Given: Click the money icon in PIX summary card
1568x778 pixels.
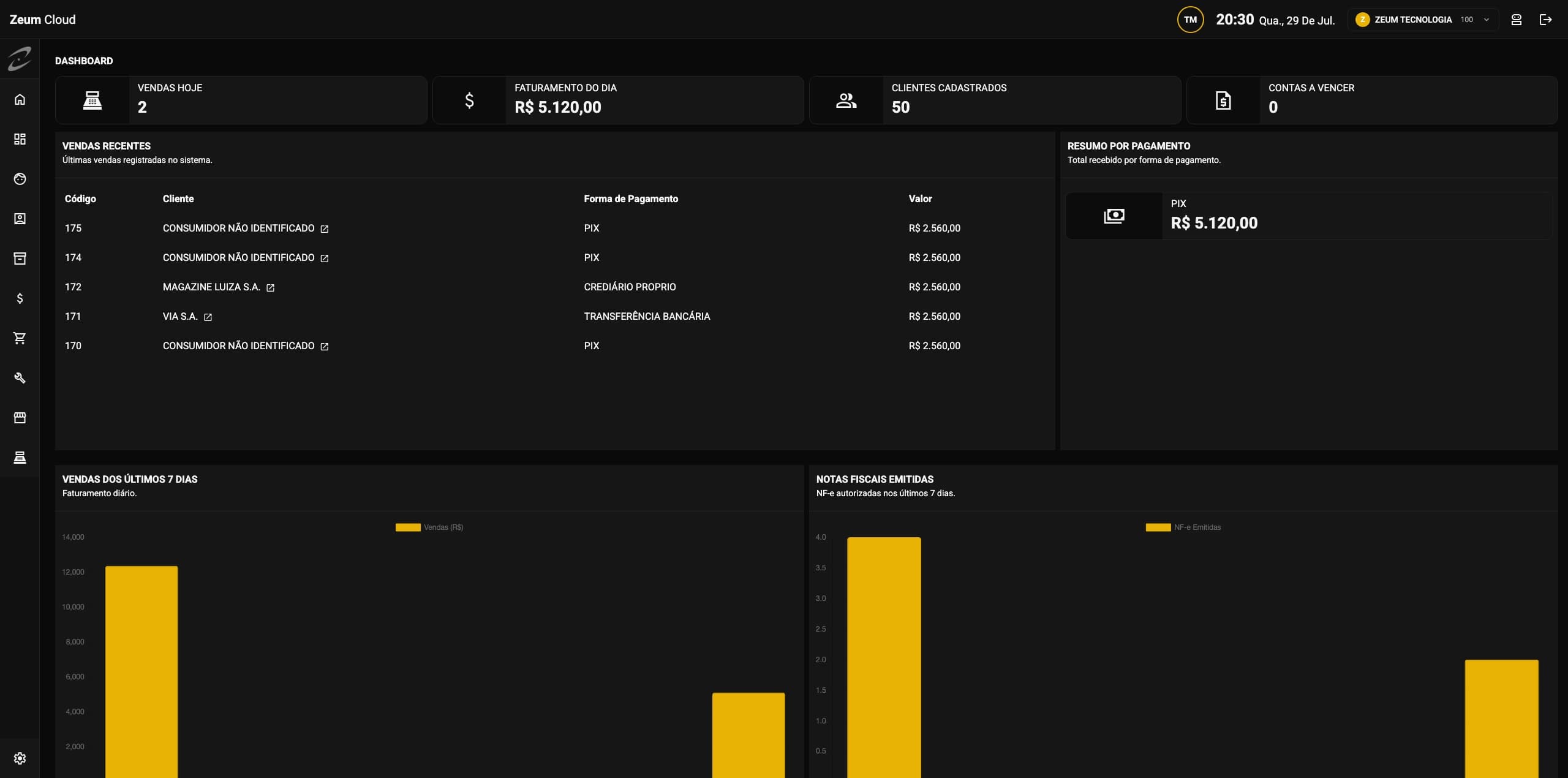Looking at the screenshot, I should coord(1114,216).
